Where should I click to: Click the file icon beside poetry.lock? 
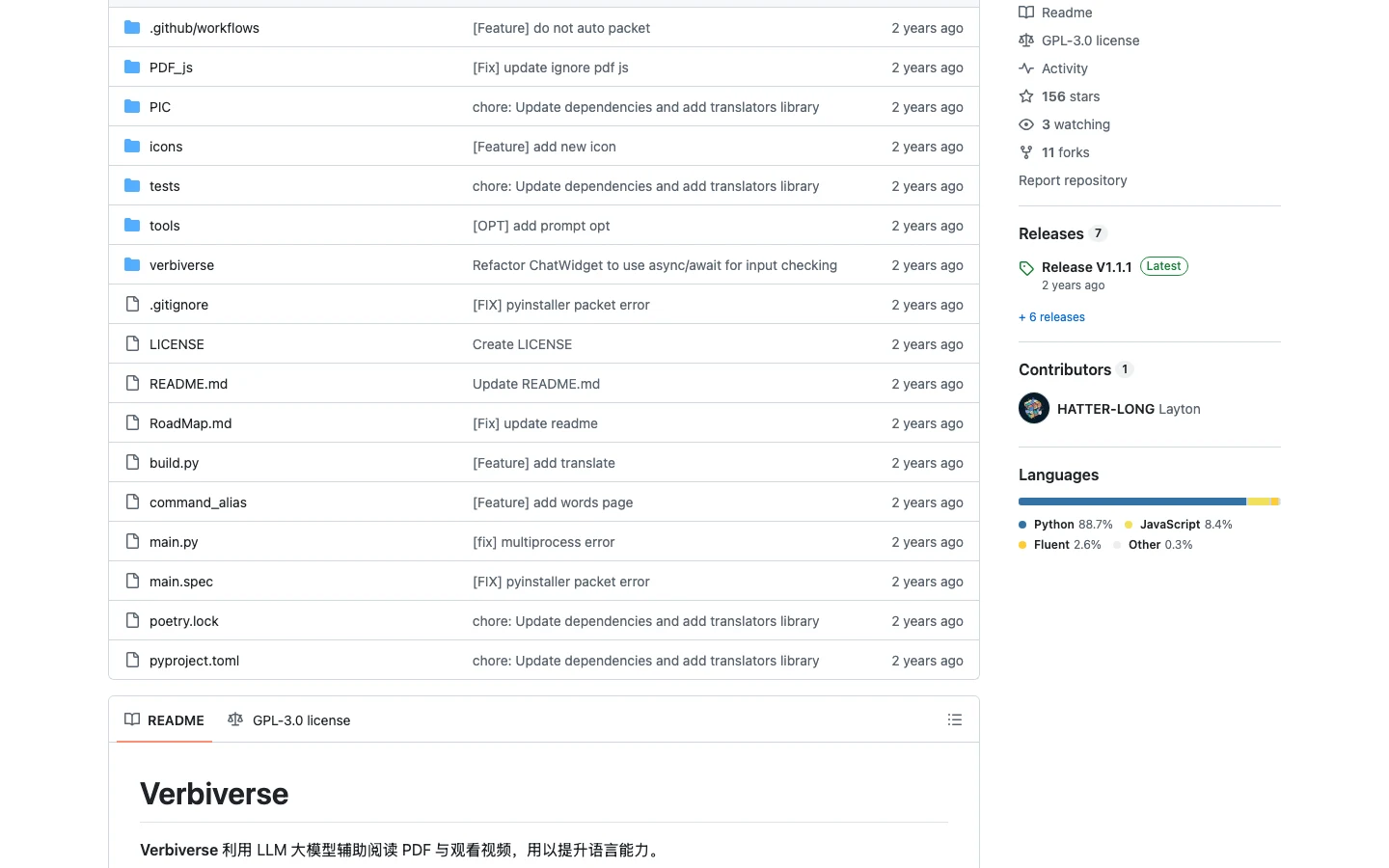click(x=132, y=621)
